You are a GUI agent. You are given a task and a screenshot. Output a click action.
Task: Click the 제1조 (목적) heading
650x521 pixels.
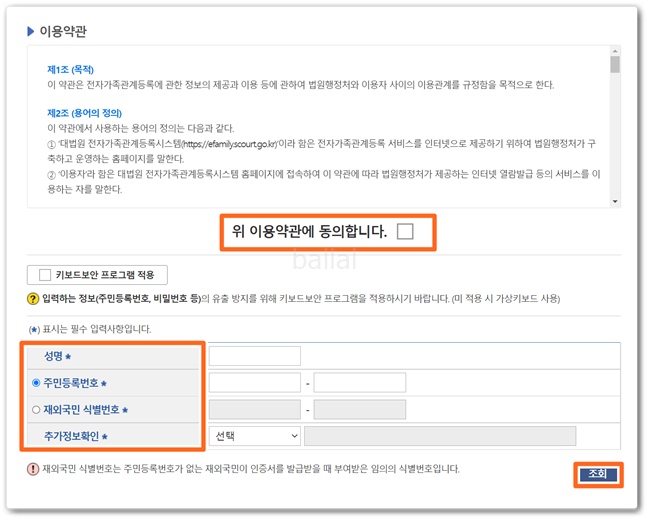click(x=70, y=69)
